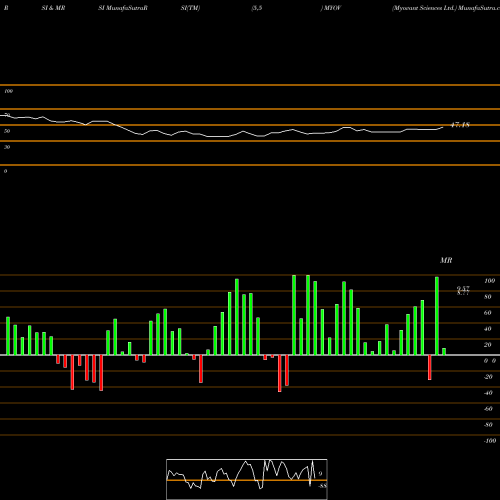Click the 60 label on the MR axis
Viewport: 500px width, 500px height.
tap(488, 313)
